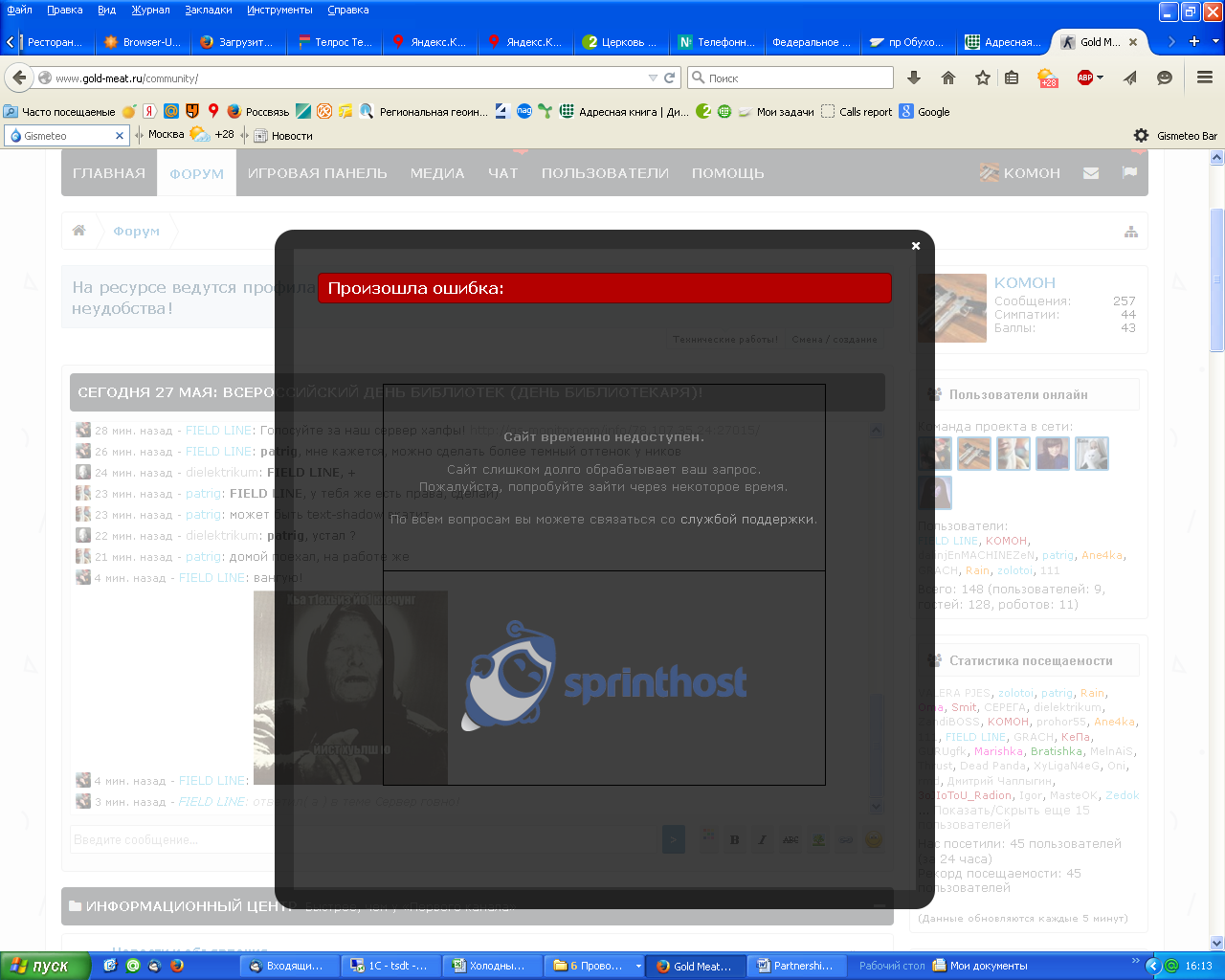The width and height of the screenshot is (1225, 980).
Task: Go to the browser home page icon
Action: coord(948,78)
